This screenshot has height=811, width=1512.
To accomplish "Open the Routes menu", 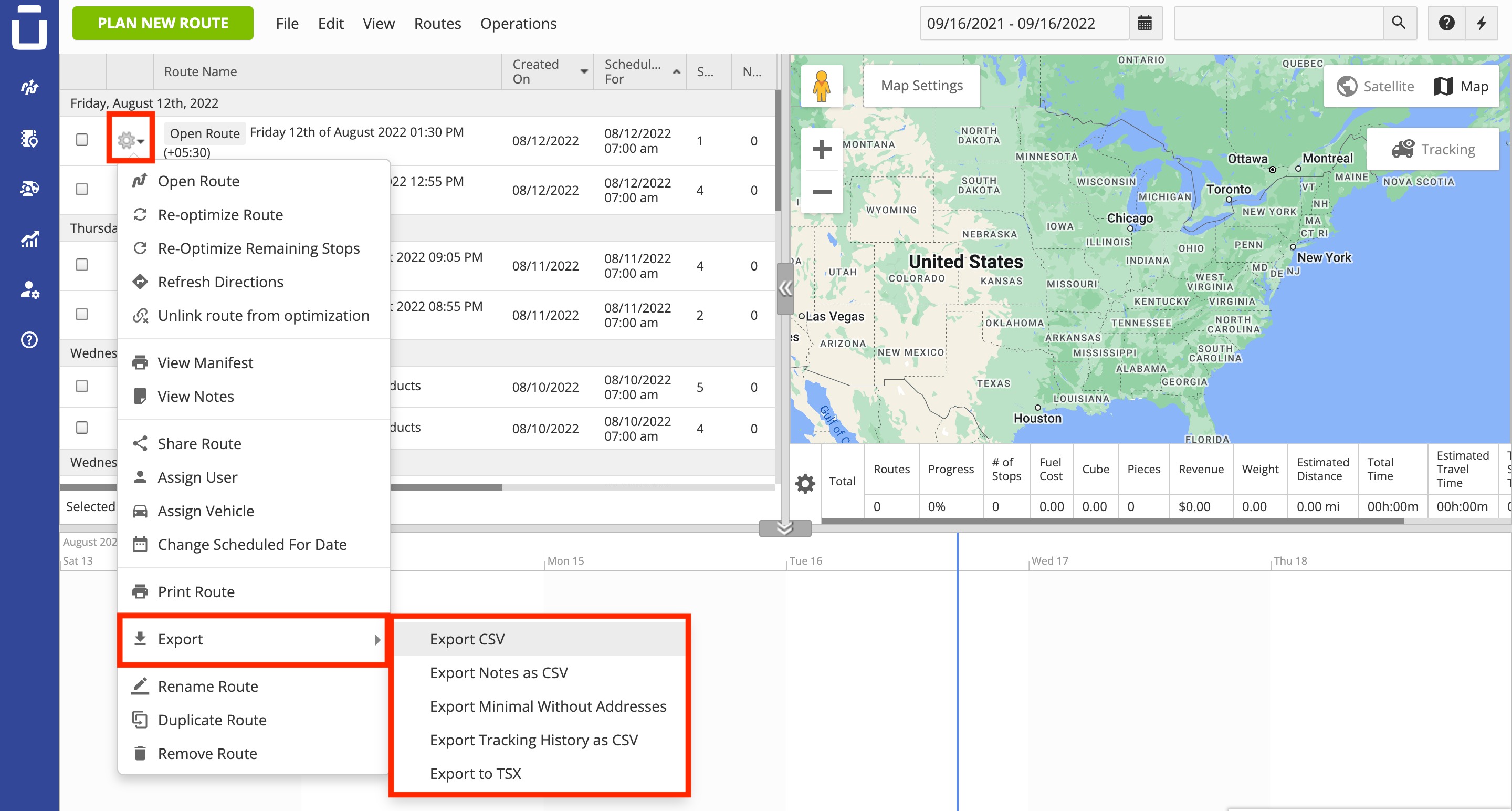I will [437, 24].
